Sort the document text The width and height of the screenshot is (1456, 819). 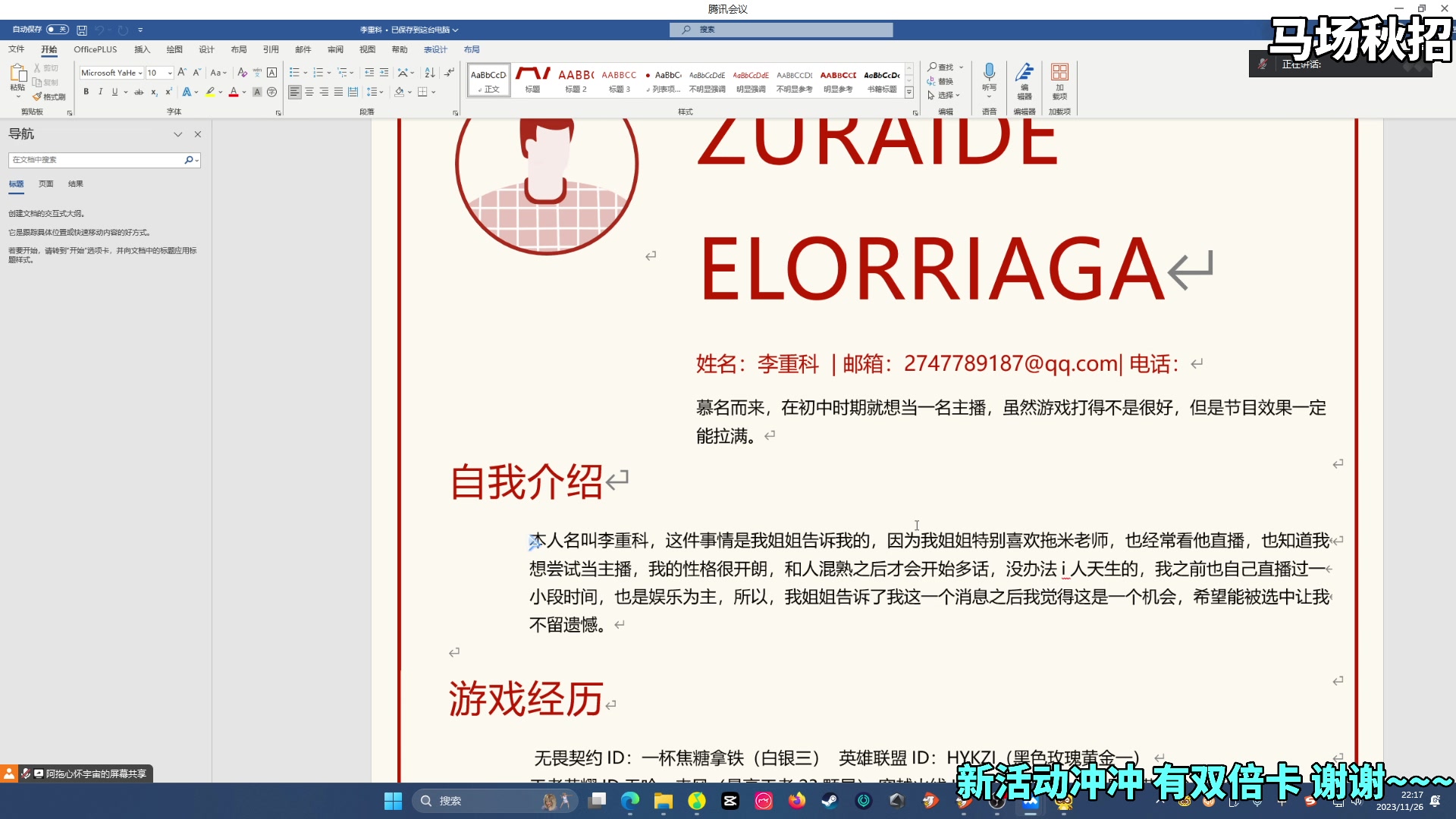pos(429,73)
